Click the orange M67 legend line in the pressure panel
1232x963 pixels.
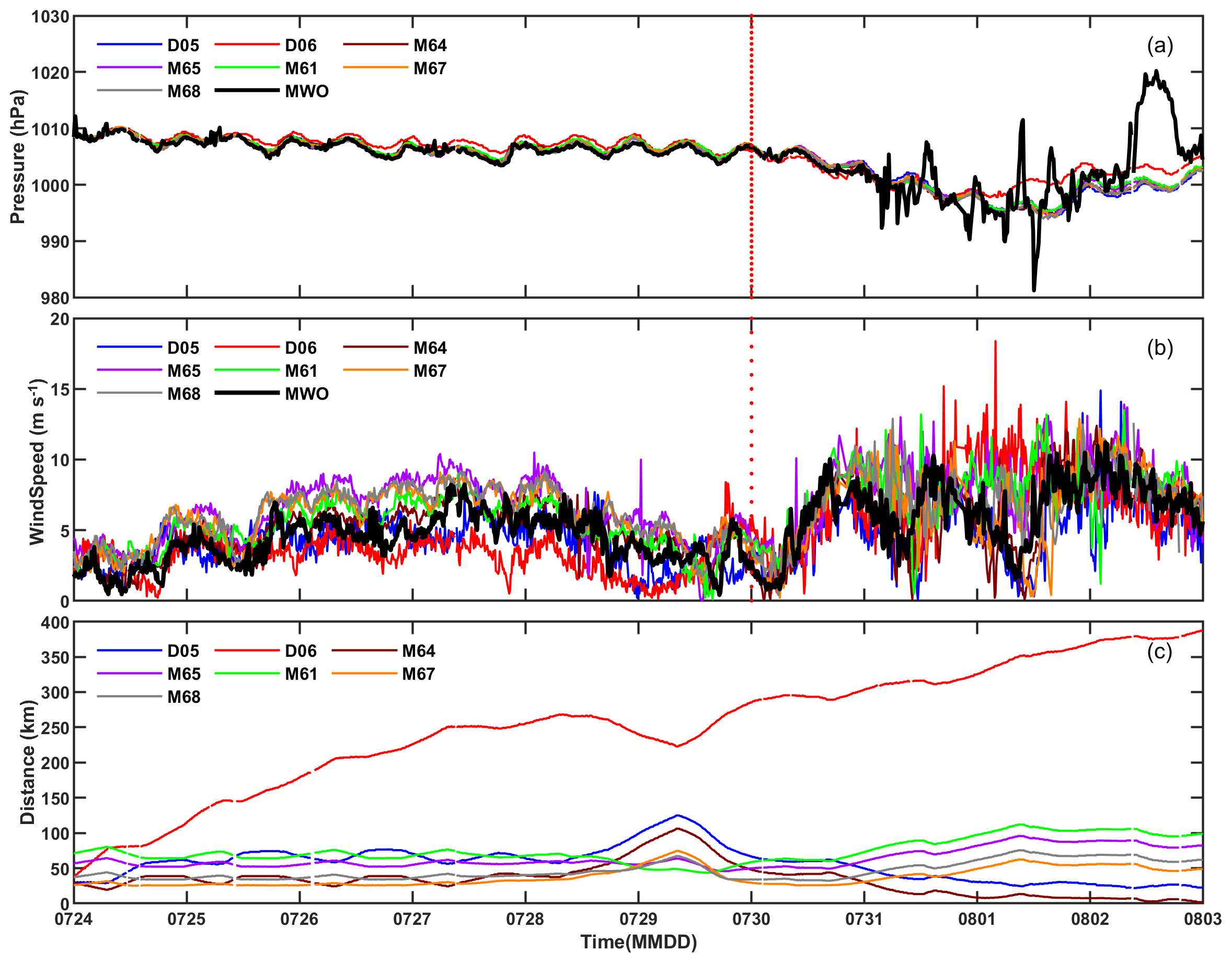coord(375,67)
